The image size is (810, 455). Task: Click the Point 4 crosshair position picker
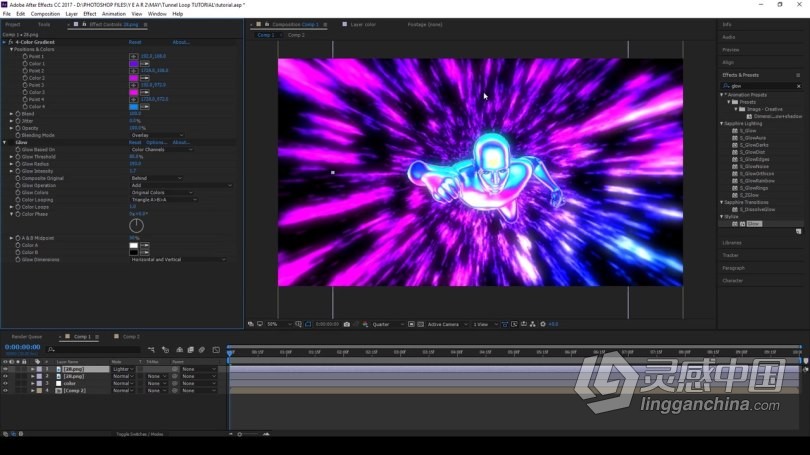133,99
